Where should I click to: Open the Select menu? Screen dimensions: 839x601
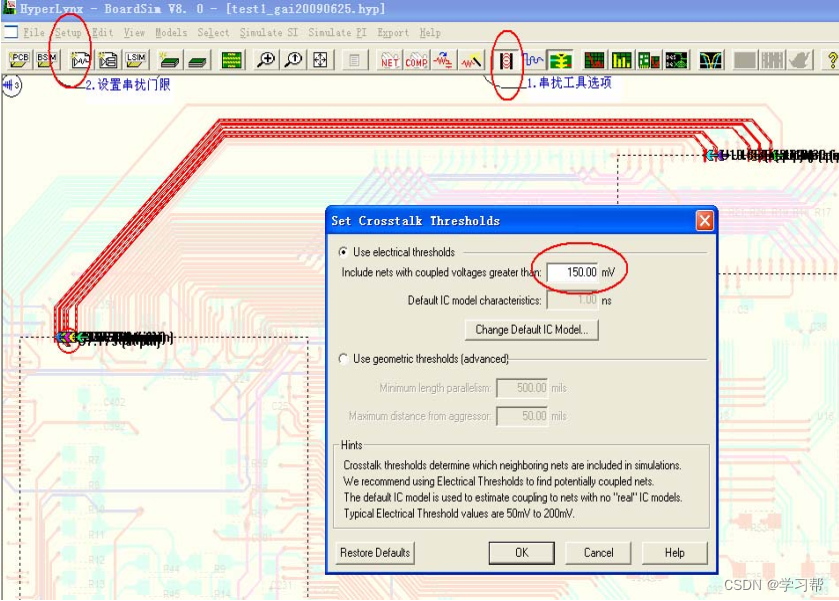click(x=213, y=33)
